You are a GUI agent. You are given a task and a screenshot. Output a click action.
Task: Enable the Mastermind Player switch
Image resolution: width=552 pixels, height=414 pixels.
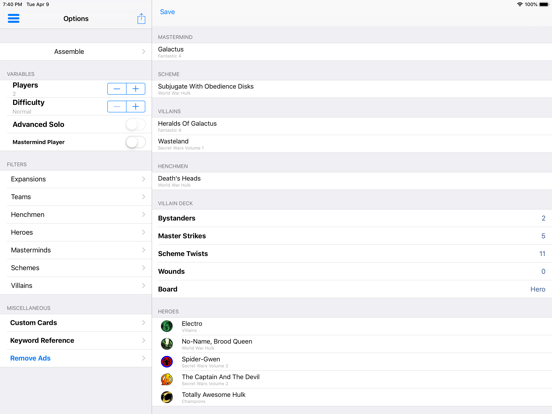[136, 142]
